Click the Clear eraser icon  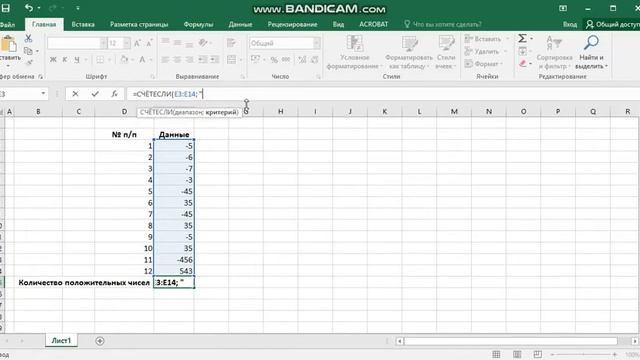[x=522, y=63]
